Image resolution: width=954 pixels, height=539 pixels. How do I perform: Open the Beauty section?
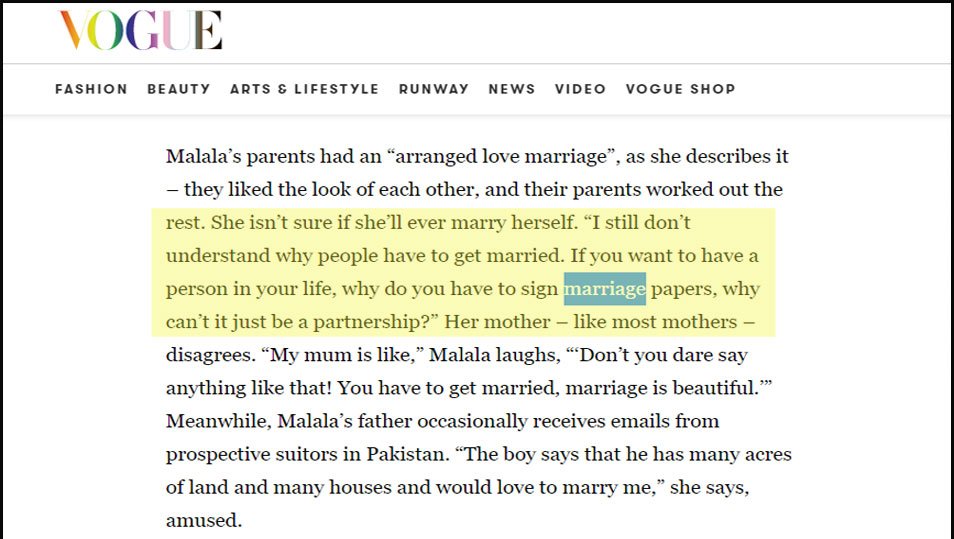179,89
